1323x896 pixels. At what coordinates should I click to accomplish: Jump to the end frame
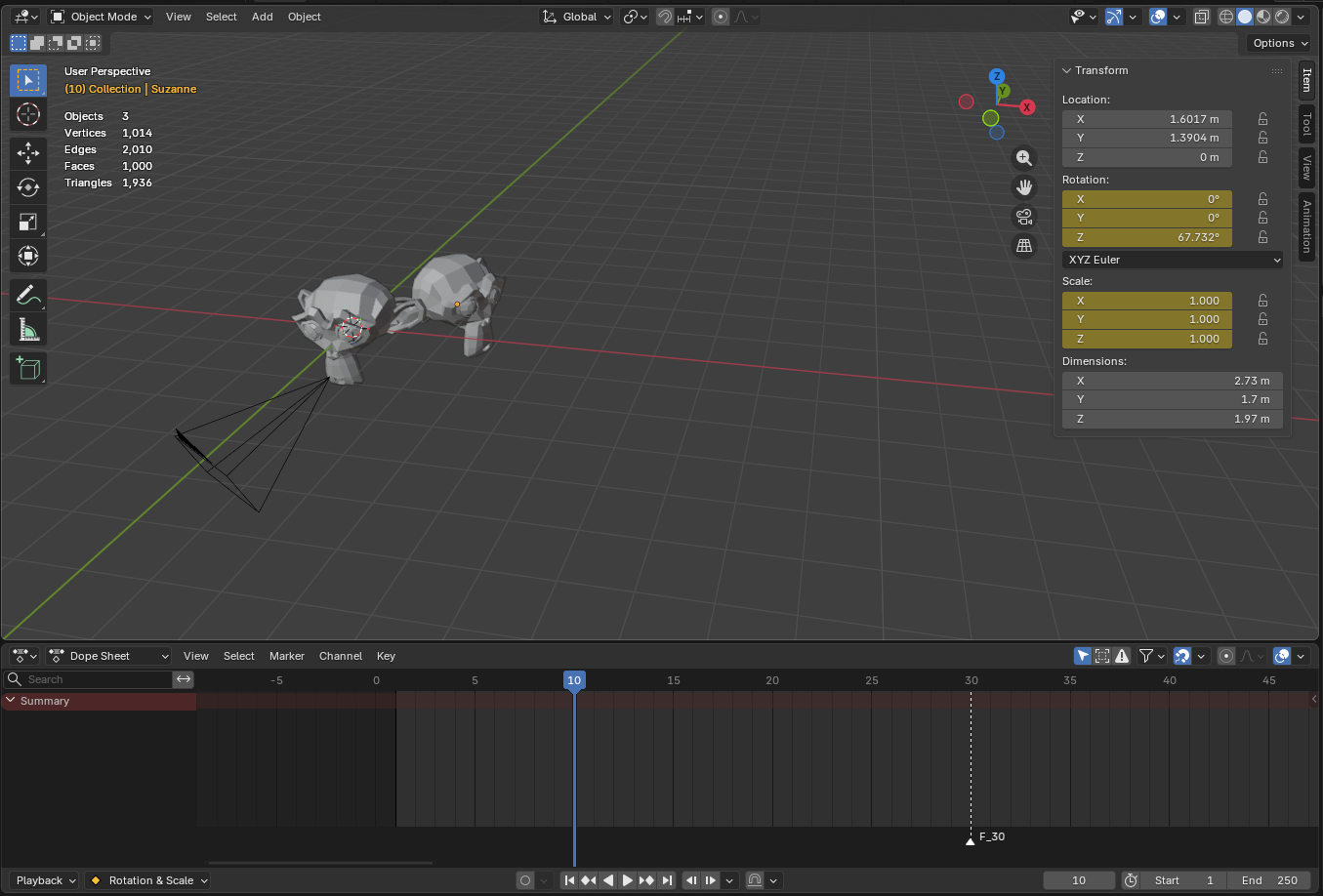click(667, 880)
